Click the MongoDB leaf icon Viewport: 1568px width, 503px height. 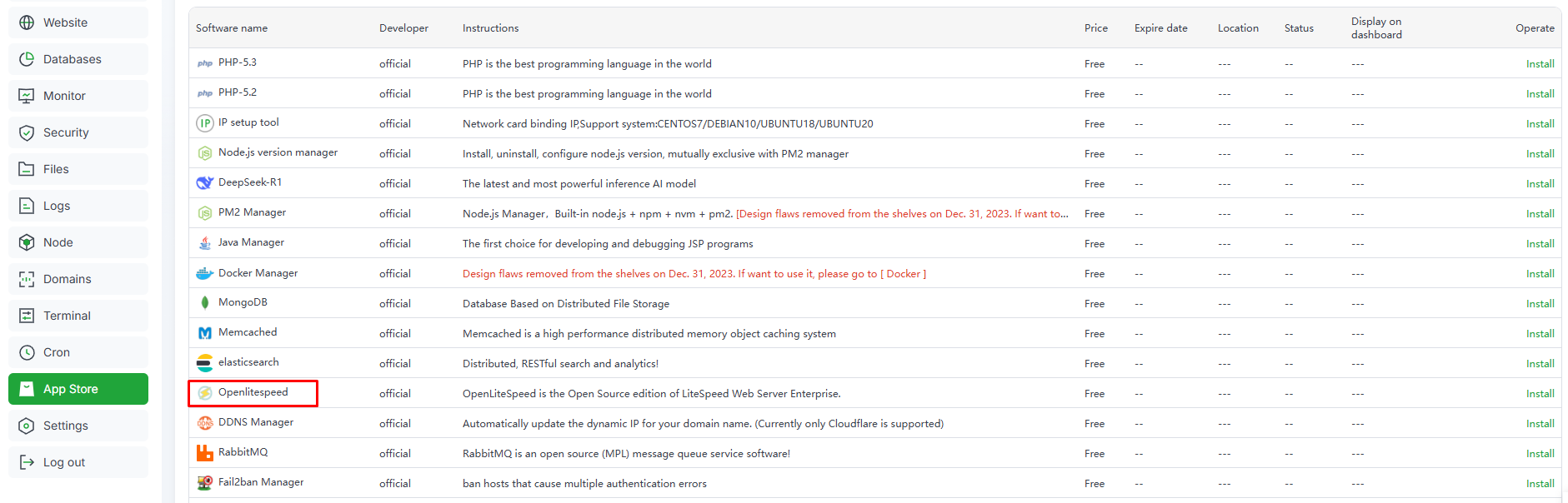pyautogui.click(x=204, y=302)
